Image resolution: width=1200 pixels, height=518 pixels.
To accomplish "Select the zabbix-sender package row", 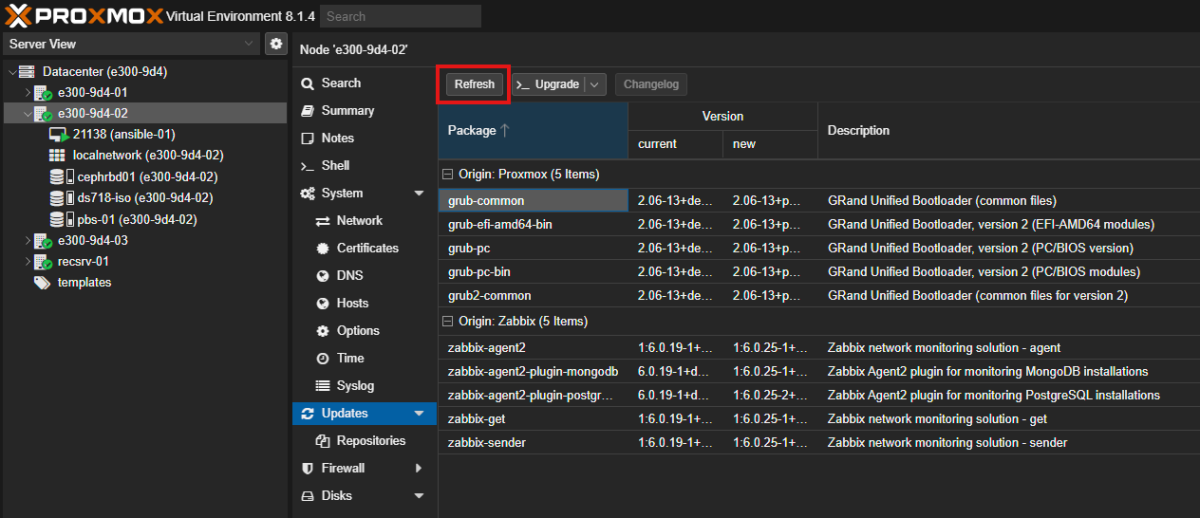I will pos(819,443).
